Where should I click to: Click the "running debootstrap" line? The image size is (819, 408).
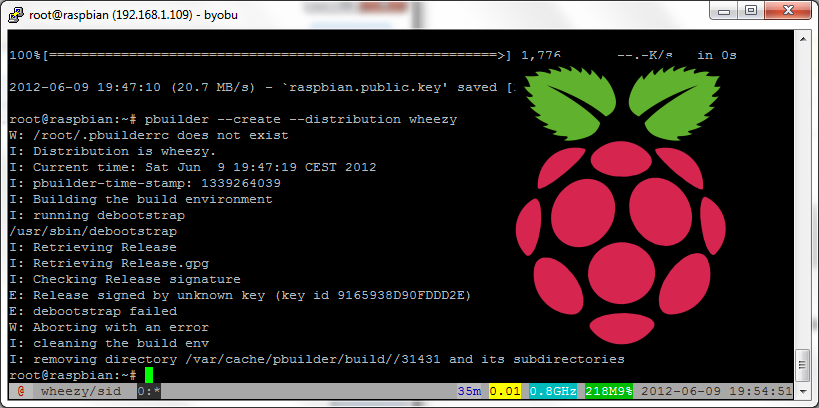(x=97, y=216)
